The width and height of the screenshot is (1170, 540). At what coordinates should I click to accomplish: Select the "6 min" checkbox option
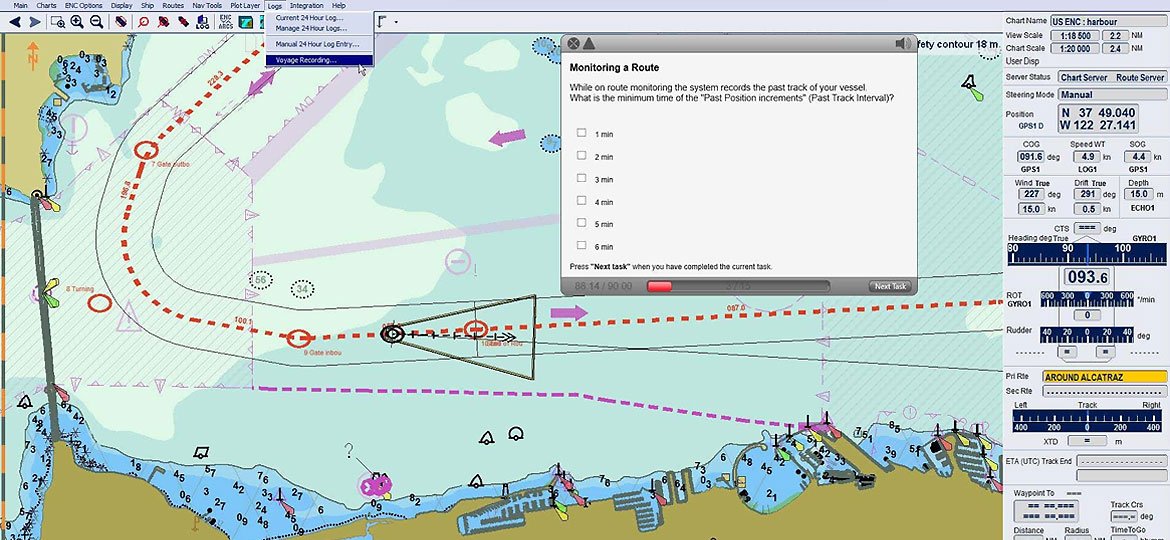[x=581, y=245]
